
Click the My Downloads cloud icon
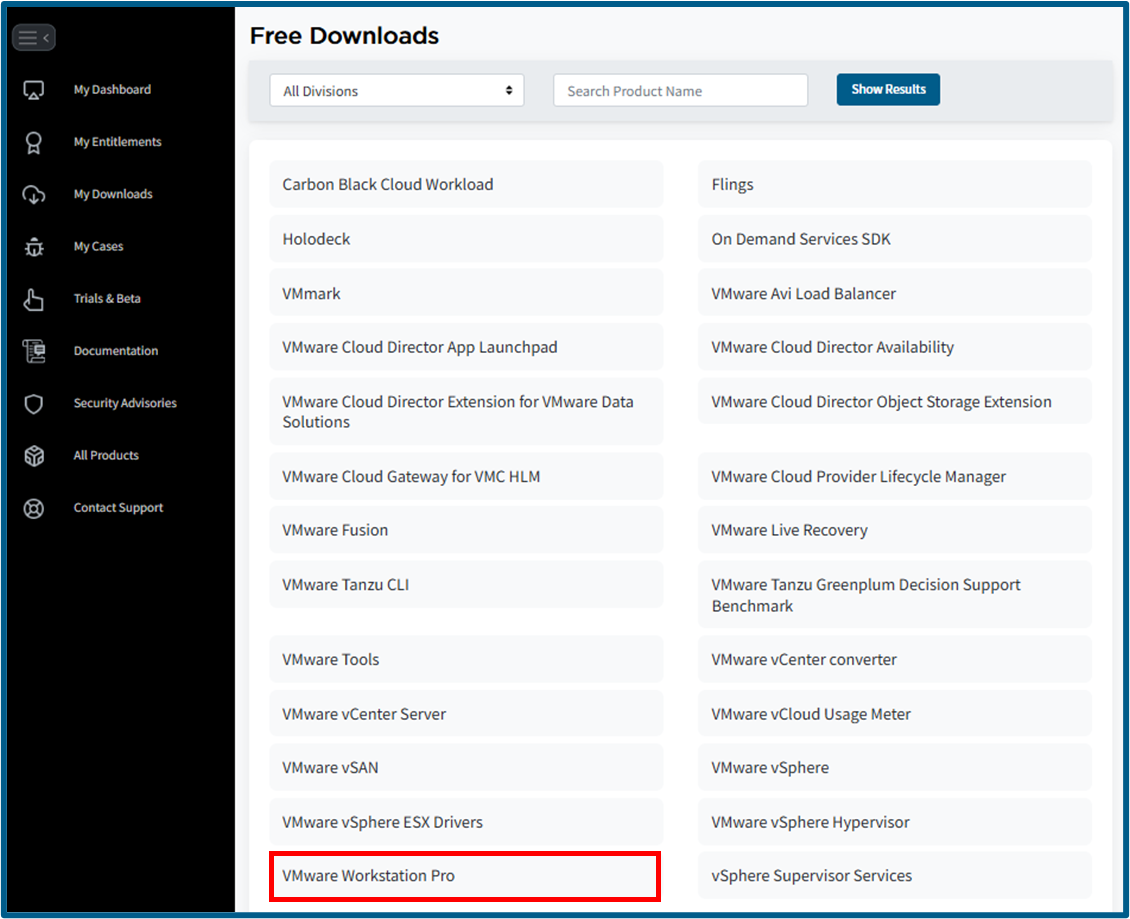34,195
